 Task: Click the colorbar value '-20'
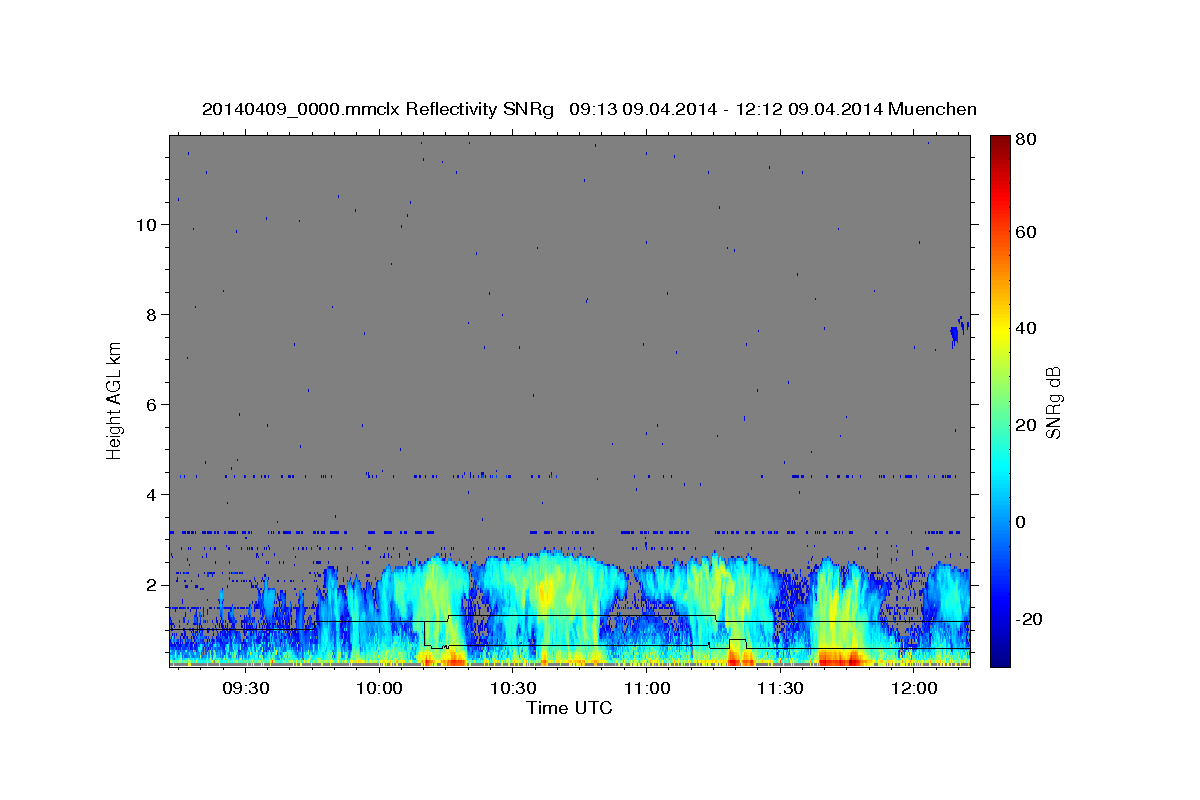tap(1027, 620)
